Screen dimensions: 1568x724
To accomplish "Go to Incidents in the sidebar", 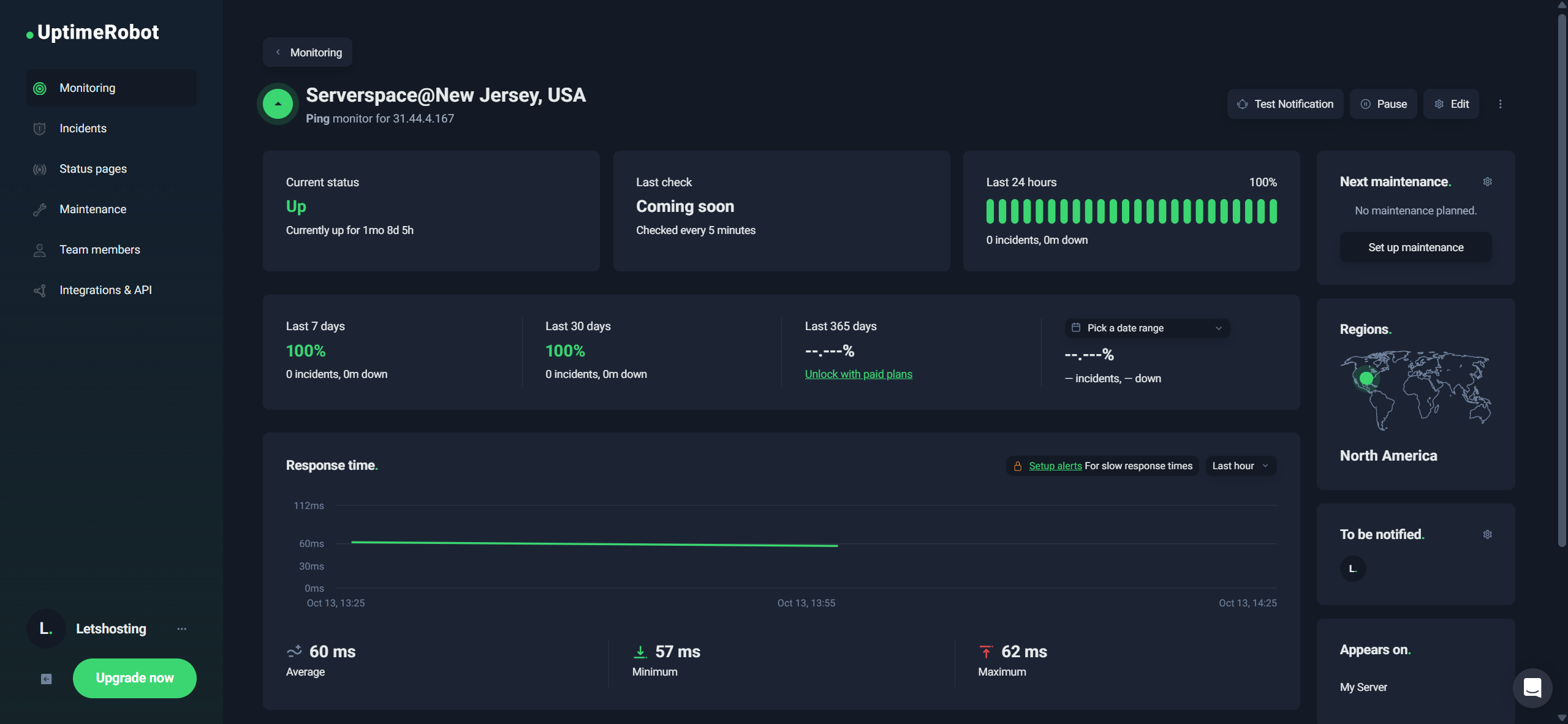I will coord(112,129).
